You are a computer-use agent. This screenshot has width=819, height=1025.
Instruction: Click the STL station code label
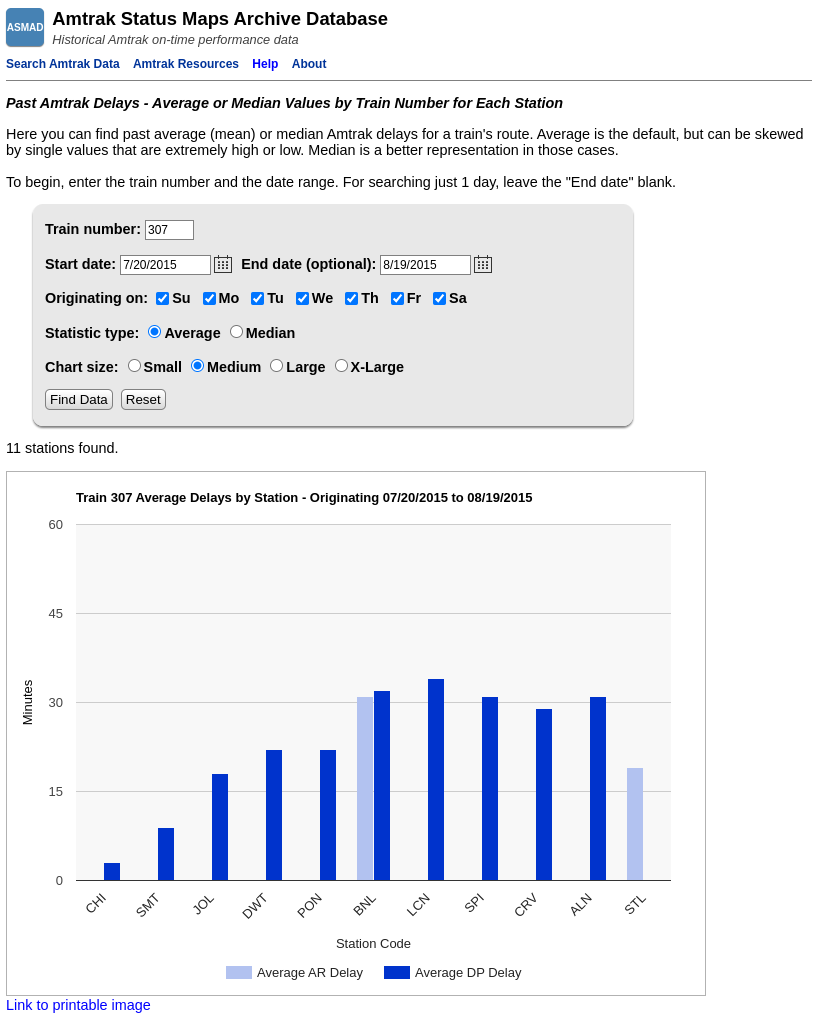[635, 905]
